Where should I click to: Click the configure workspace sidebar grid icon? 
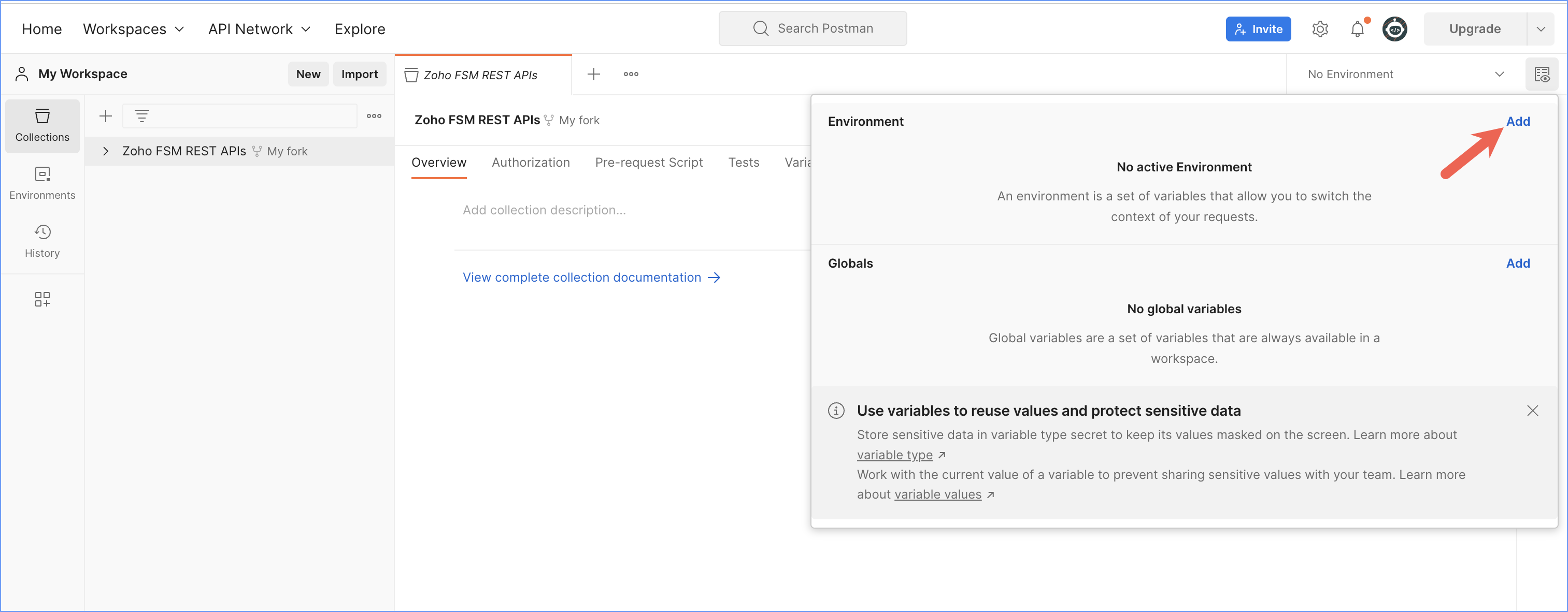pos(42,299)
